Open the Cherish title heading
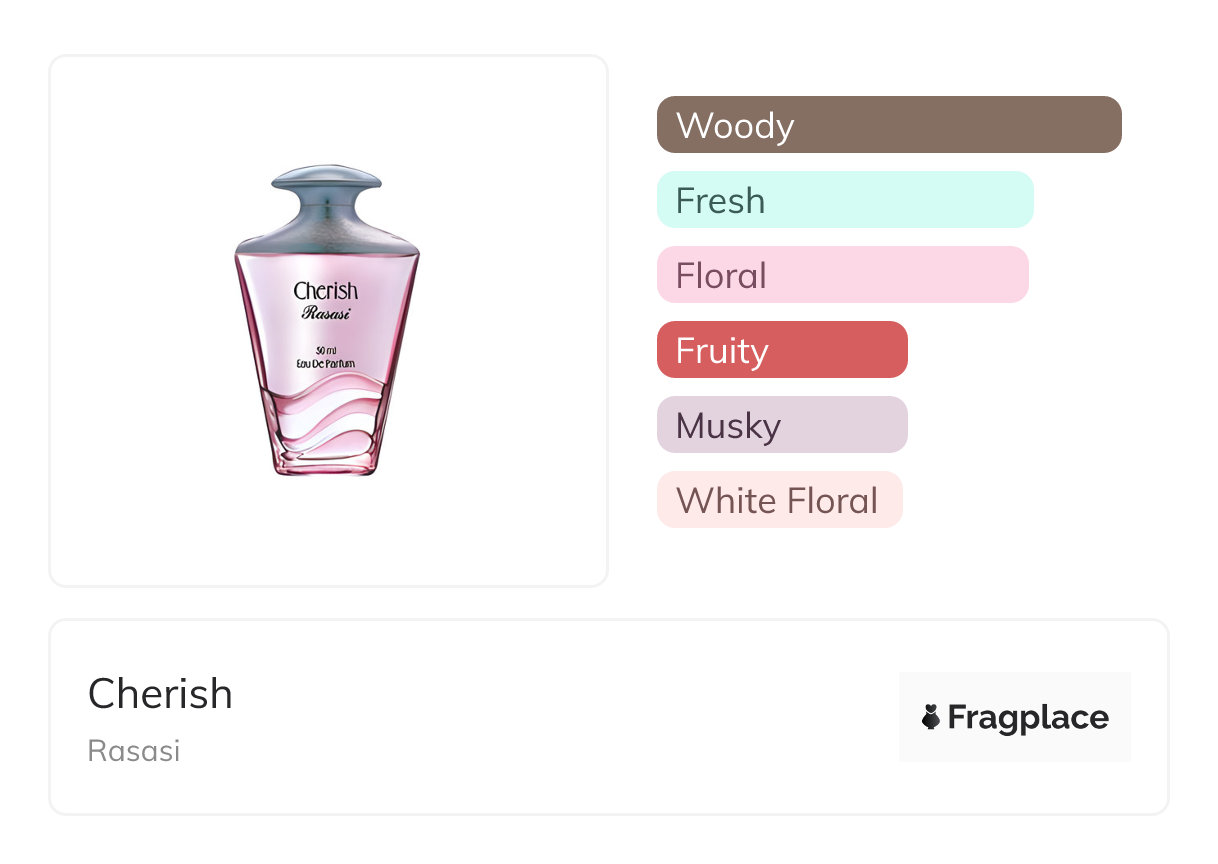Screen dimensions: 1218x864 tap(160, 694)
